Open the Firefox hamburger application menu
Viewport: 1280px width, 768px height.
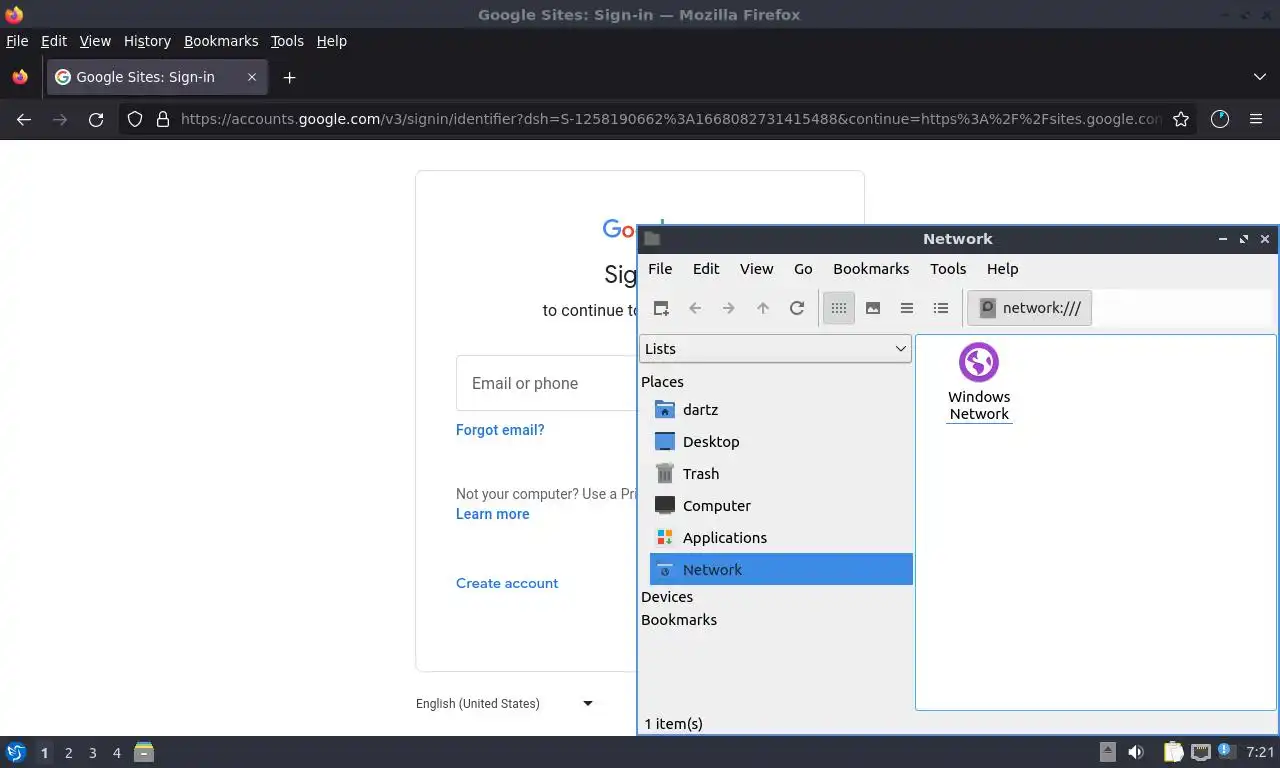click(1256, 119)
